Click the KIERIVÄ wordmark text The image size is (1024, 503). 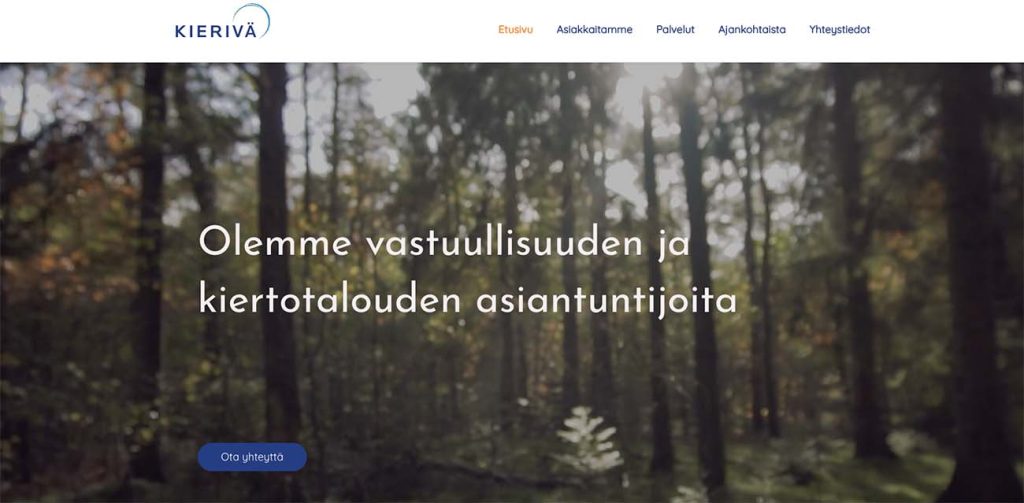coord(215,31)
